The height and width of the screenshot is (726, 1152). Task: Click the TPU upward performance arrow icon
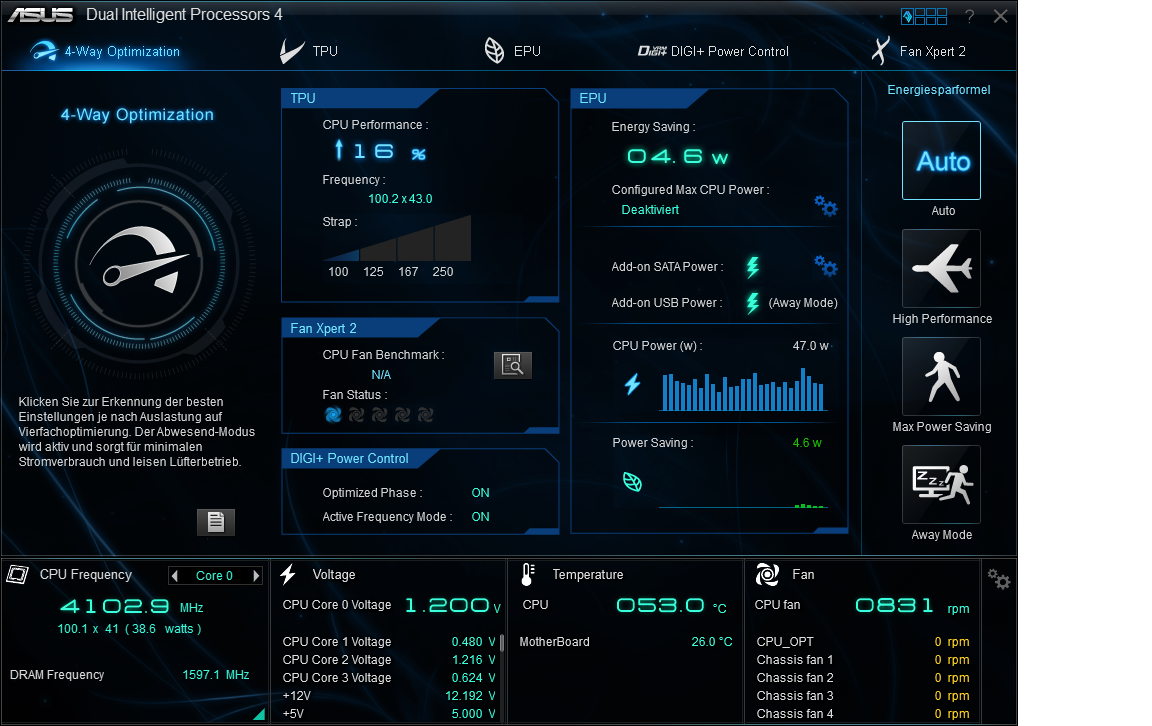(339, 149)
